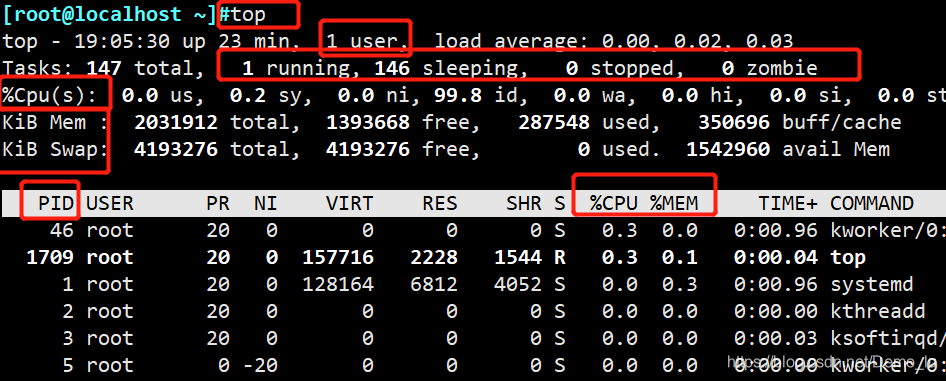Click the RES column header
The height and width of the screenshot is (381, 946).
pyautogui.click(x=439, y=203)
